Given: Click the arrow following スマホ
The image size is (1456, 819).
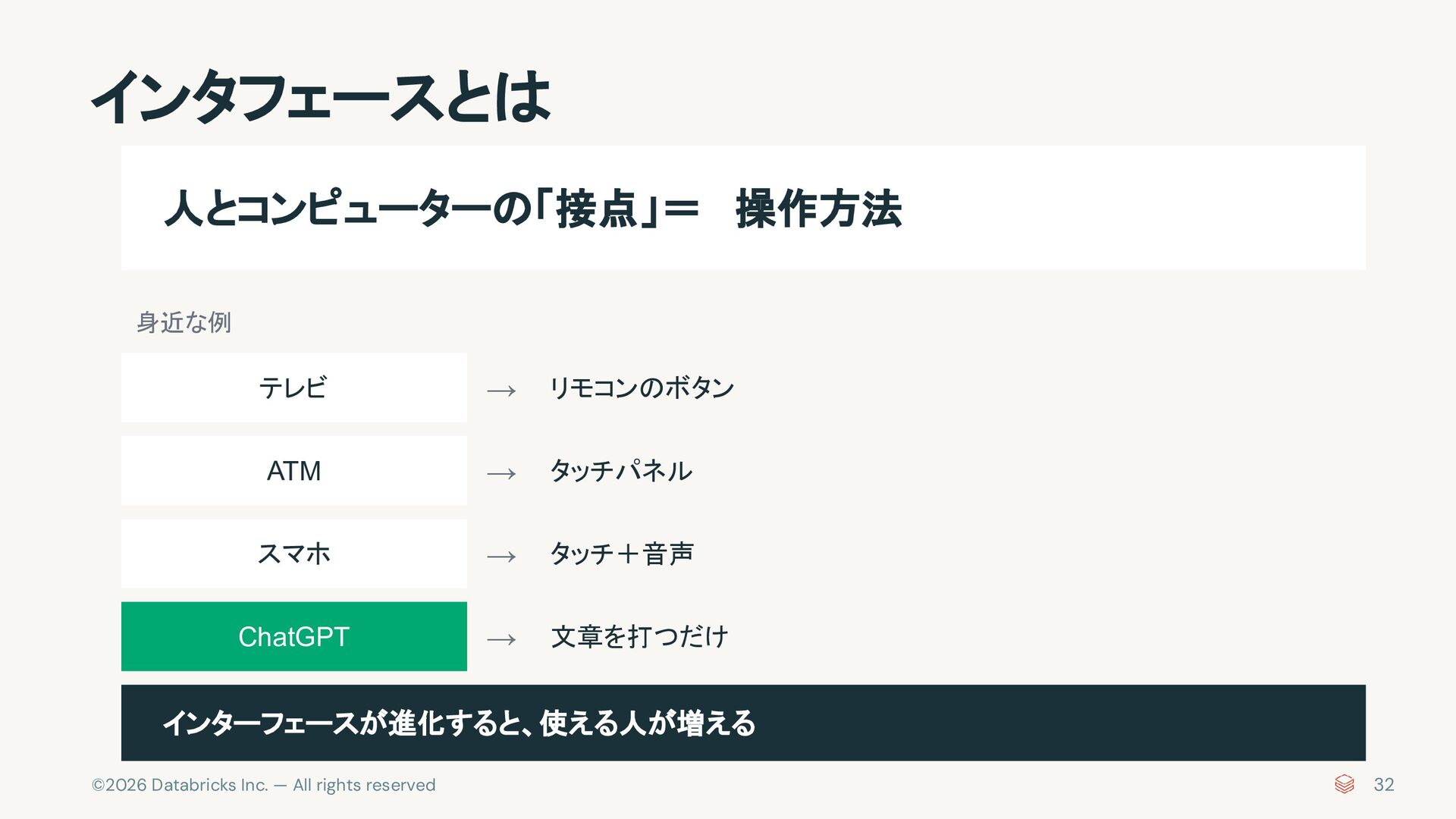Looking at the screenshot, I should (x=501, y=557).
